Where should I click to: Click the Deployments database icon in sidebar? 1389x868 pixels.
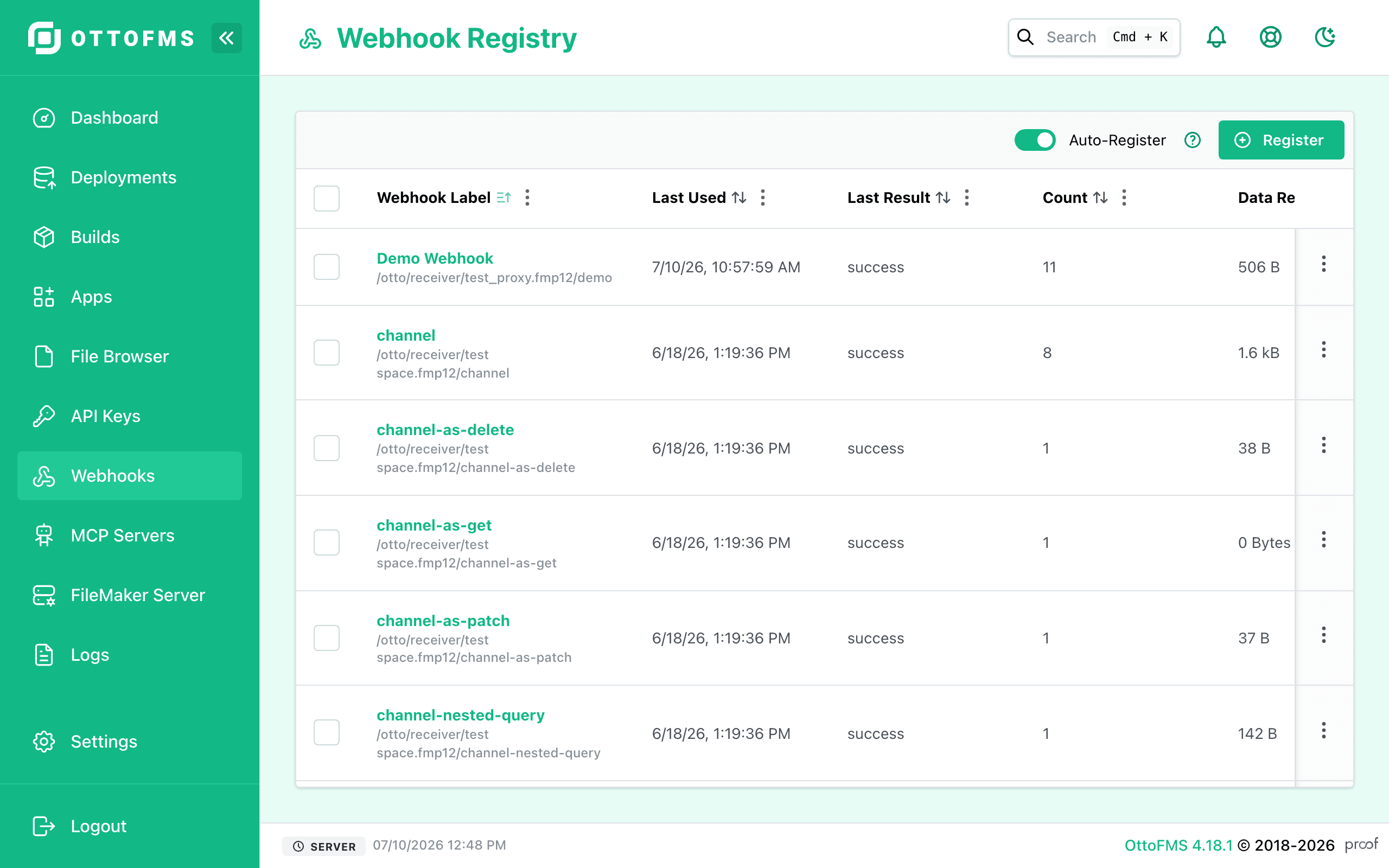(44, 177)
